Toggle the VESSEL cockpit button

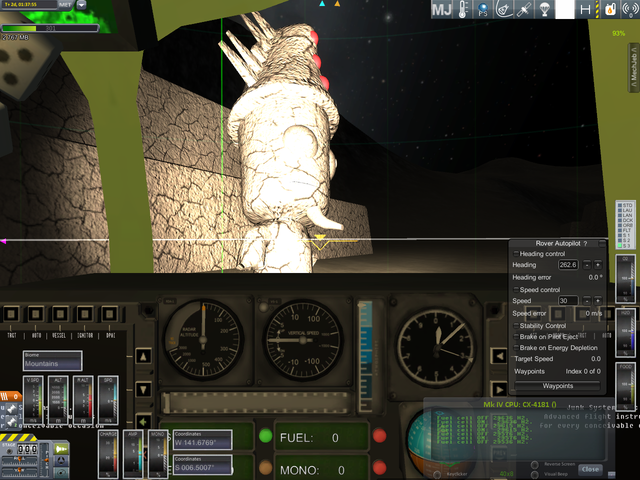[60, 314]
